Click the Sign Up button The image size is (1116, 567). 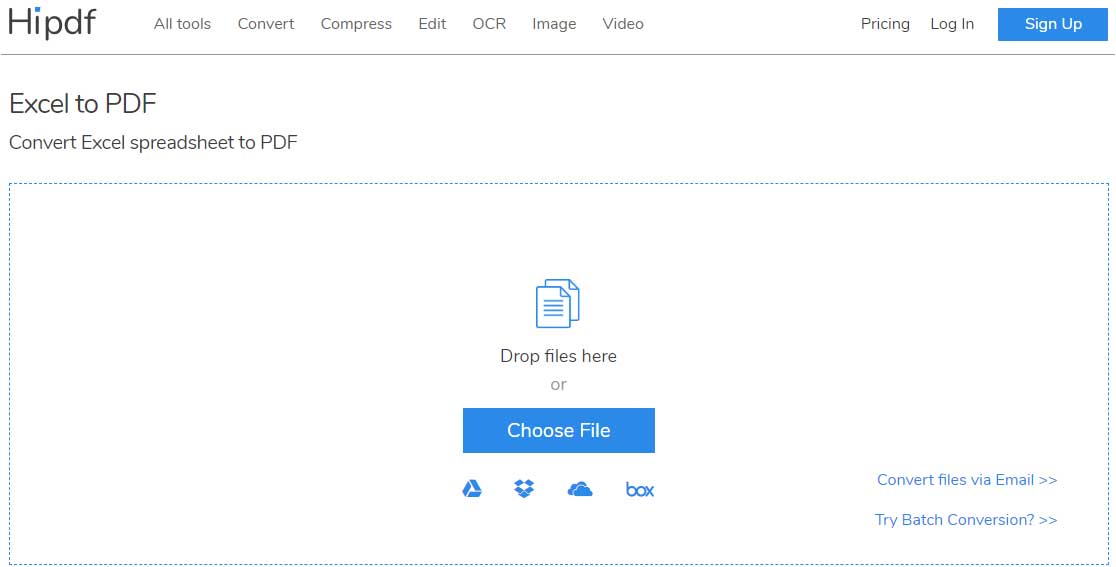click(x=1053, y=24)
